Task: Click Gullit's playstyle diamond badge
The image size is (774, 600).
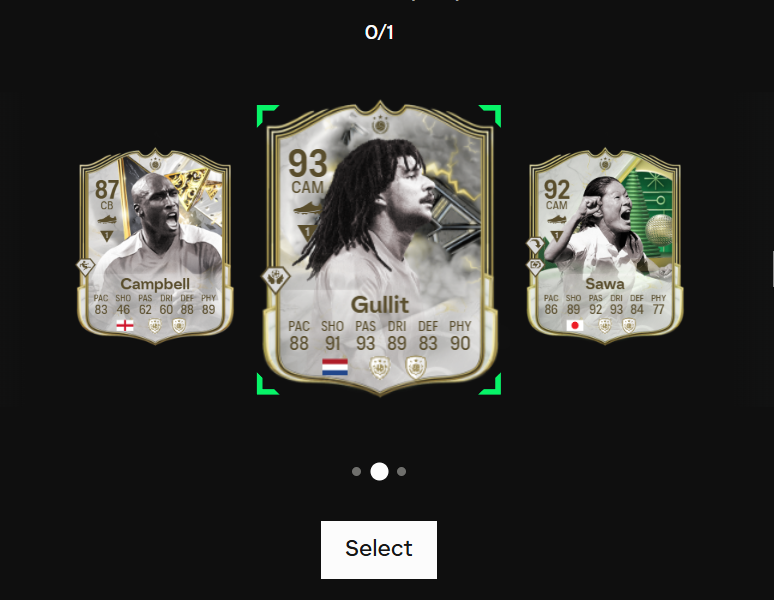Action: [275, 279]
